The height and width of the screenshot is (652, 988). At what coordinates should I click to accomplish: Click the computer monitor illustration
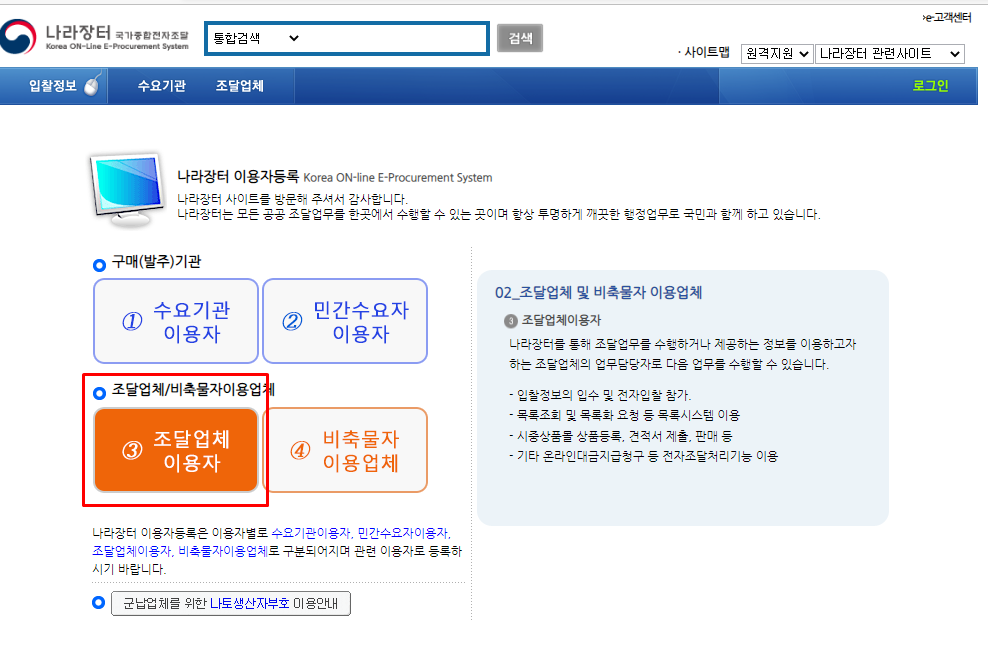127,190
